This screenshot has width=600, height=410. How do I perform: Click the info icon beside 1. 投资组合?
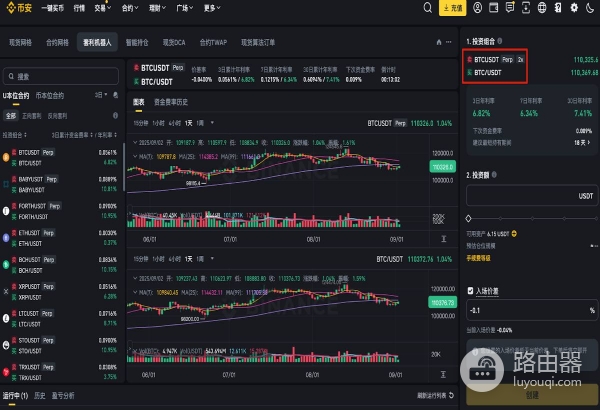500,41
